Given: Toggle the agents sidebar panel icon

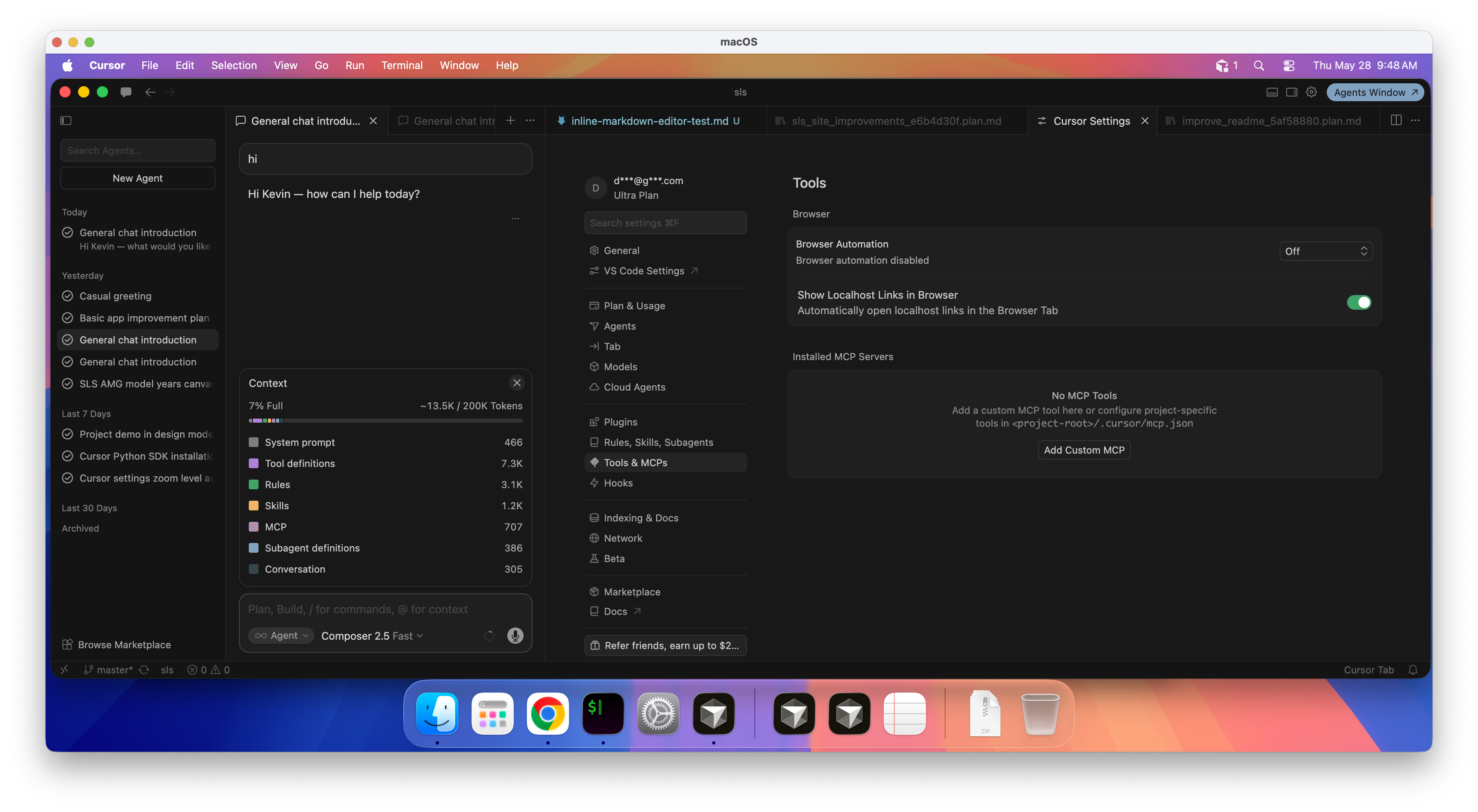Looking at the screenshot, I should 66,120.
